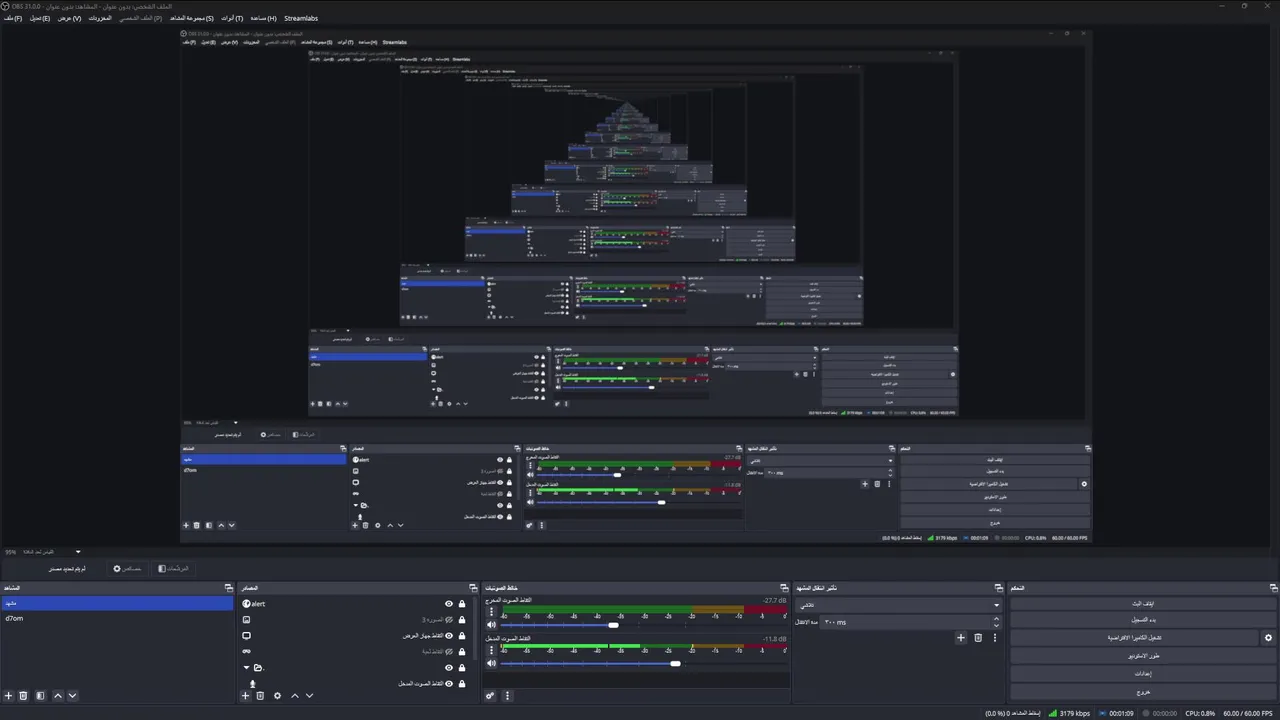1280x720 pixels.
Task: Show the hidden الصورة 3 image source
Action: coord(449,620)
